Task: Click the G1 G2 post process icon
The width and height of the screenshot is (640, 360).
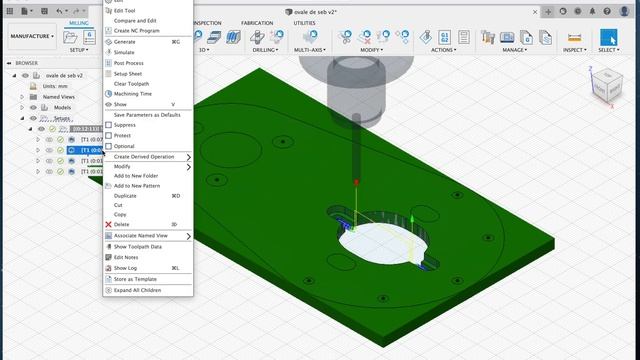Action: [x=444, y=37]
